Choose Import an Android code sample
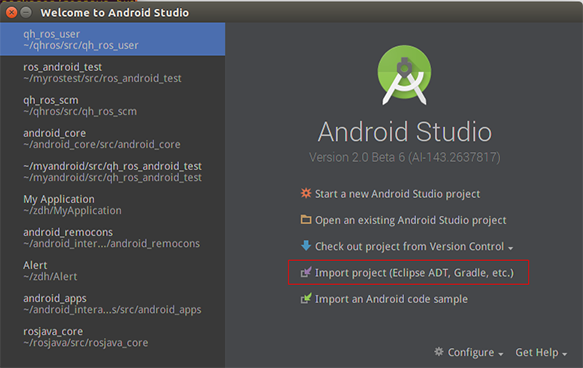 tap(391, 299)
